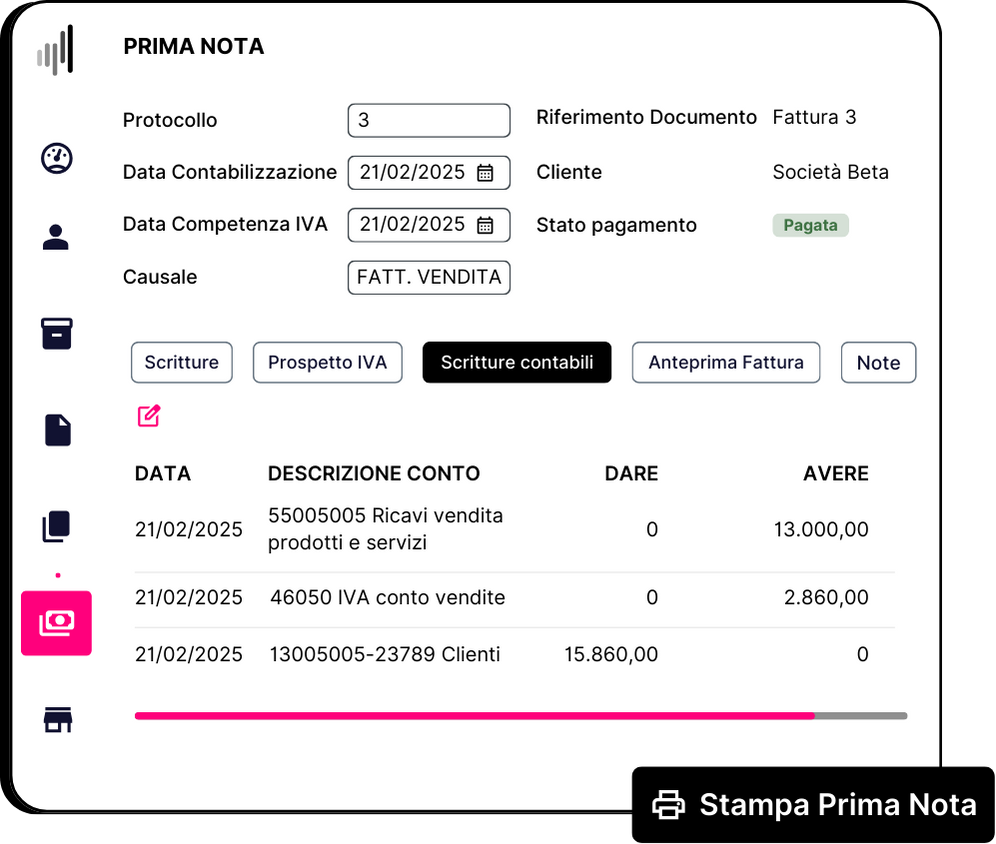
Task: Click the pink edit pencil icon
Action: [x=149, y=416]
